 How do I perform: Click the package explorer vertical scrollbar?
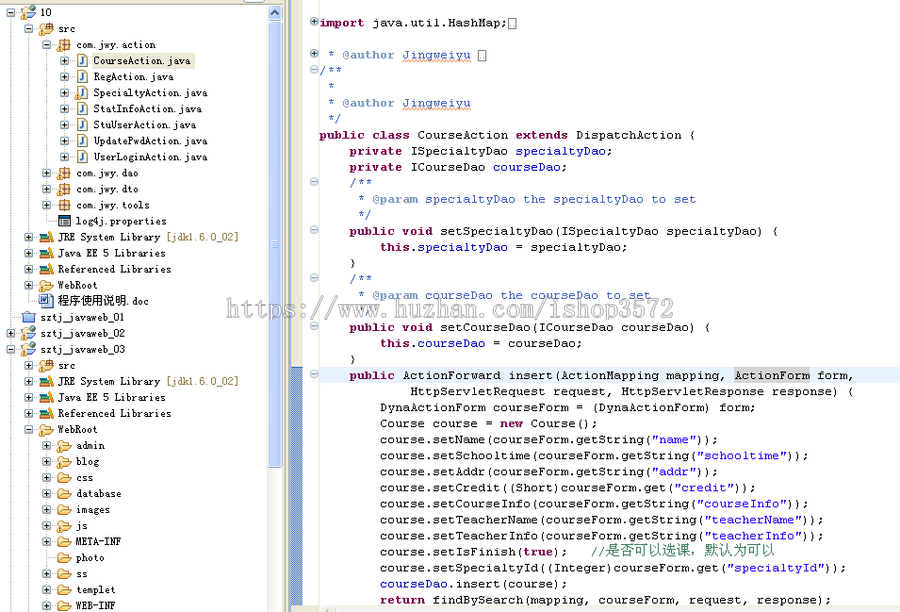coord(275,244)
